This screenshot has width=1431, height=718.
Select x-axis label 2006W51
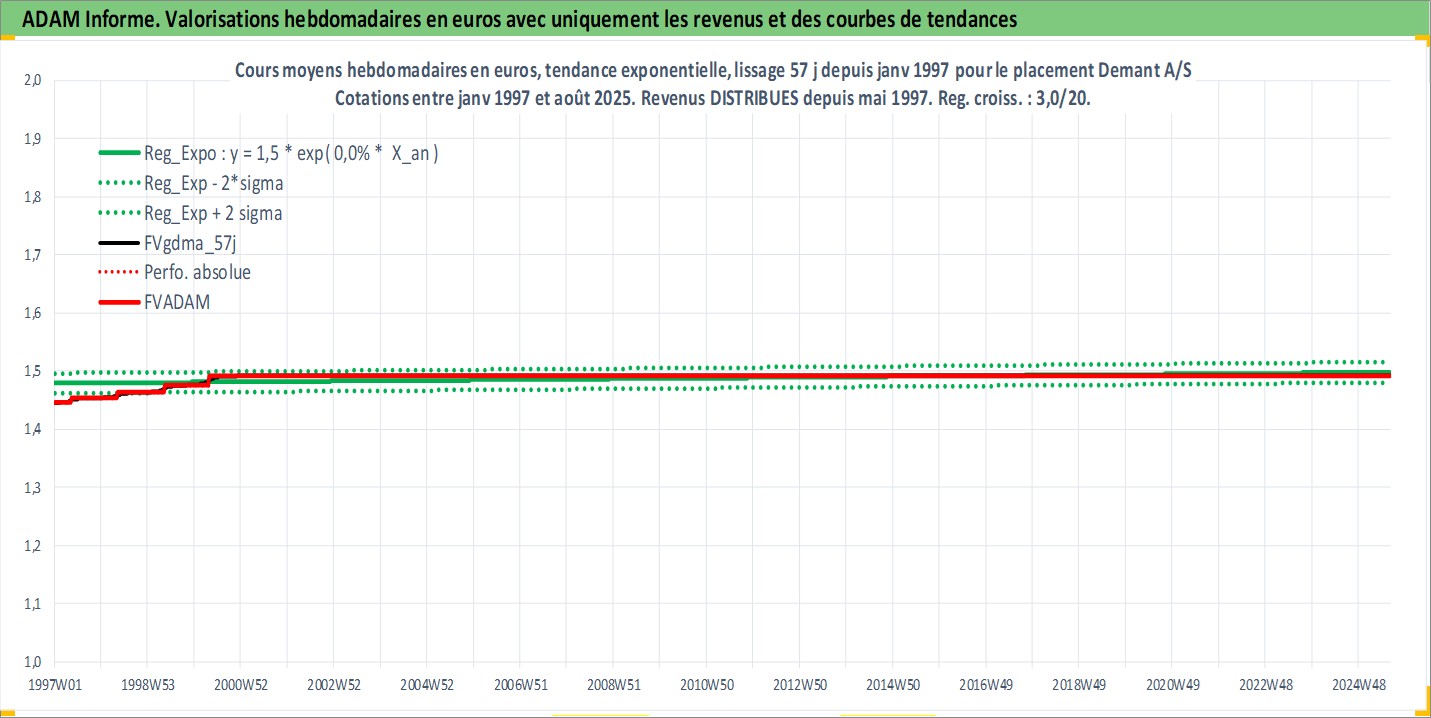click(520, 685)
